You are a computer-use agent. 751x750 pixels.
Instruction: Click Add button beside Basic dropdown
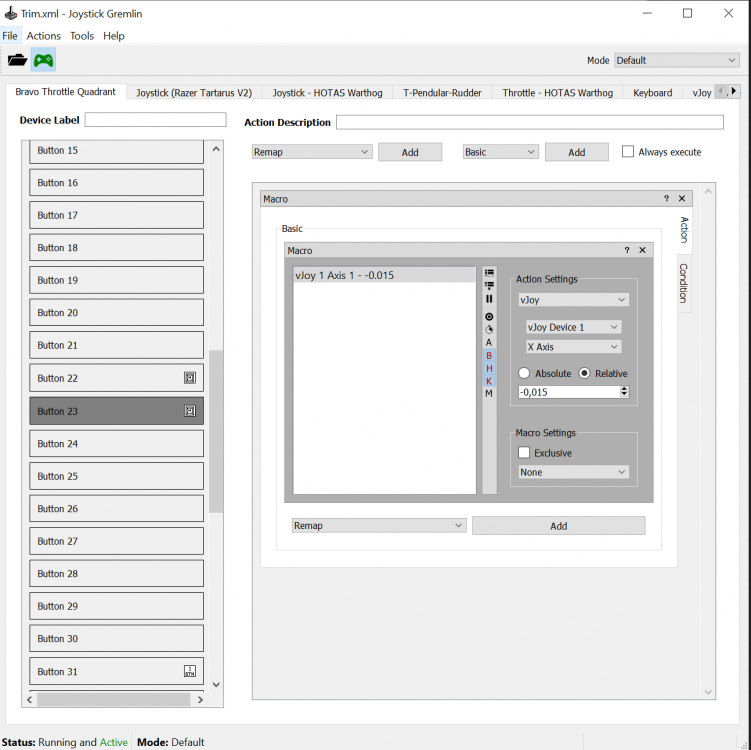click(x=576, y=152)
